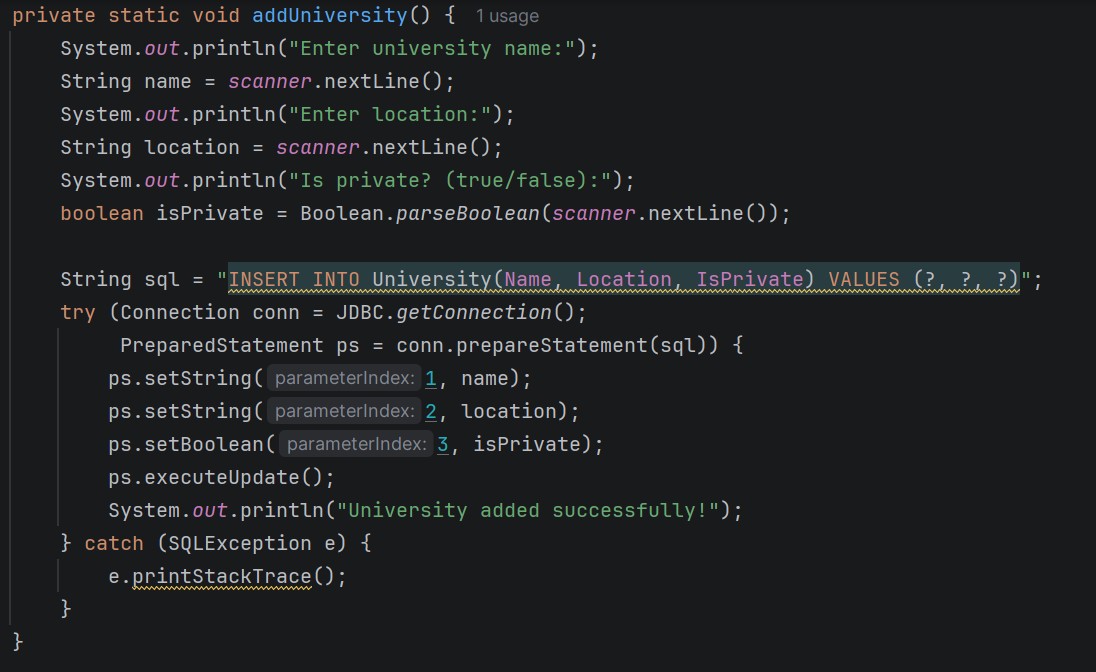This screenshot has height=672, width=1096.
Task: Click the try keyword
Action: pyautogui.click(x=78, y=312)
